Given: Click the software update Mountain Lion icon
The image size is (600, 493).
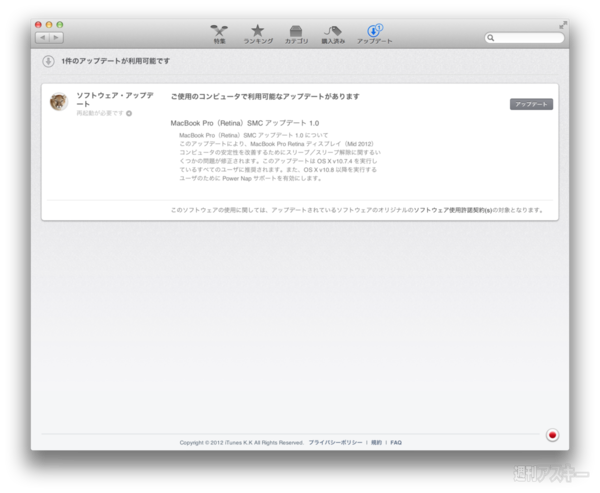Looking at the screenshot, I should (59, 101).
